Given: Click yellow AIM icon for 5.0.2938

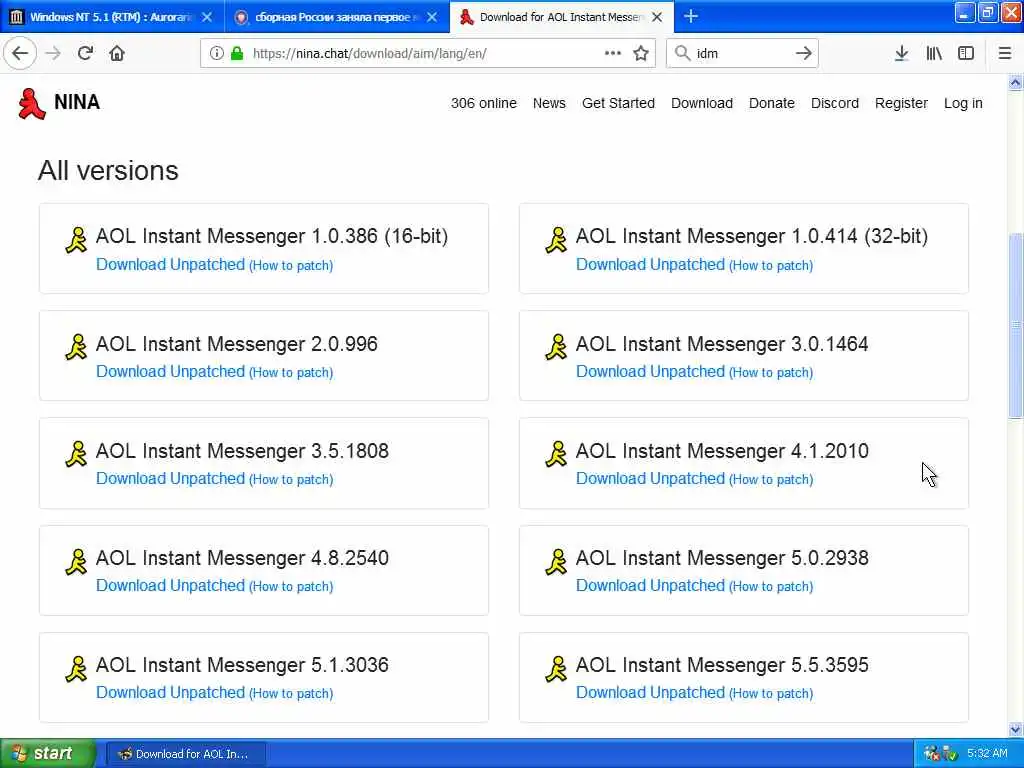Looking at the screenshot, I should pyautogui.click(x=556, y=562).
